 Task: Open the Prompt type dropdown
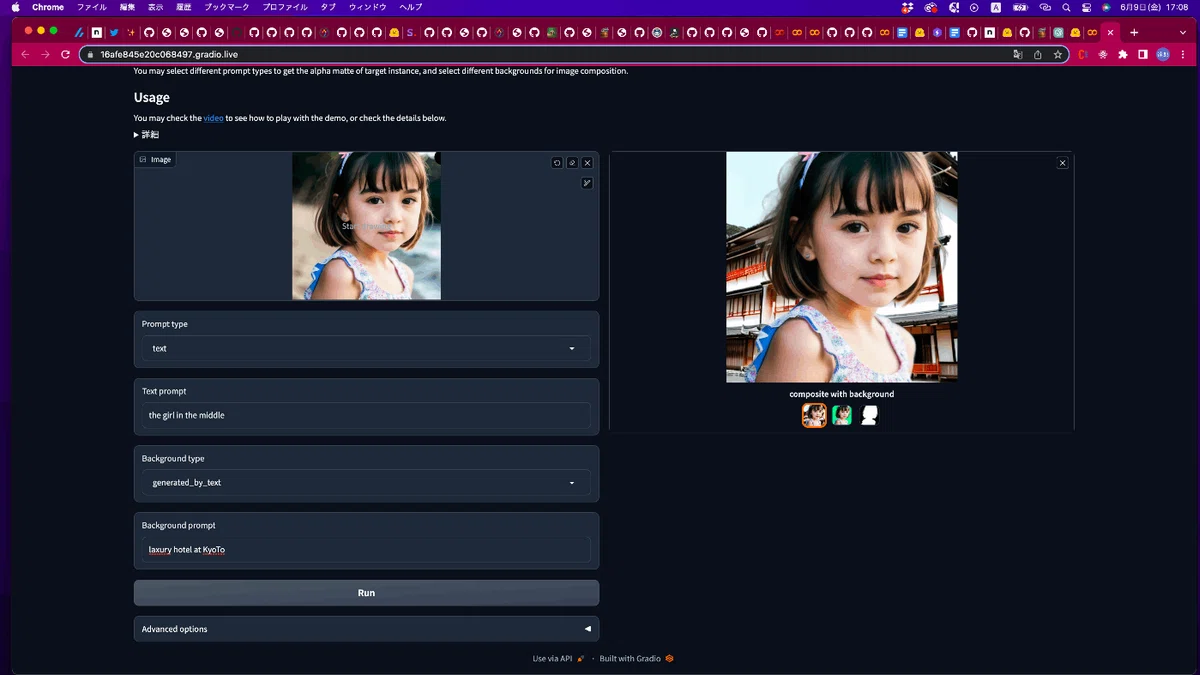click(x=365, y=348)
